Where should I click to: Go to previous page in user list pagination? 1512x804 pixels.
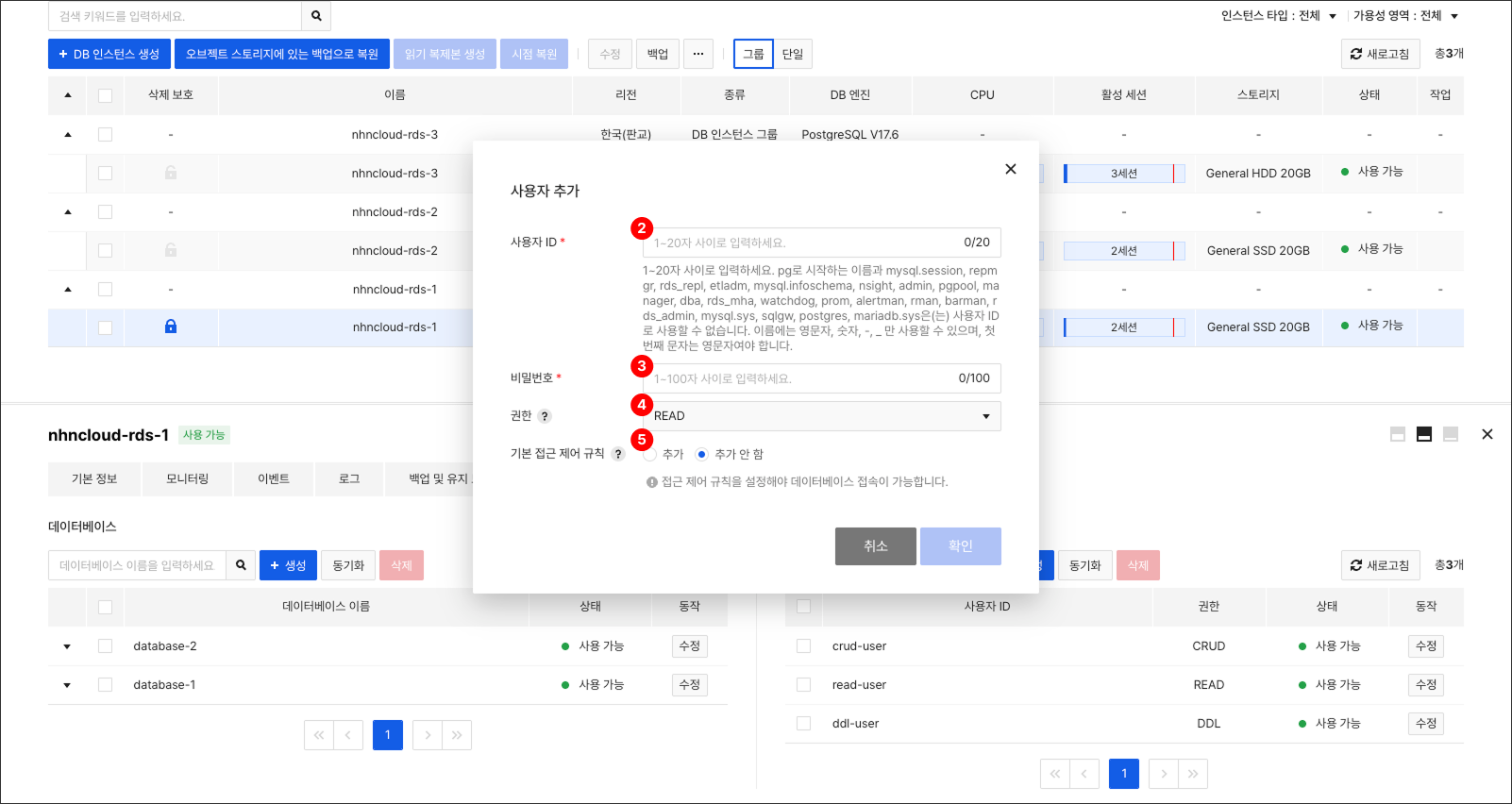pyautogui.click(x=1084, y=774)
